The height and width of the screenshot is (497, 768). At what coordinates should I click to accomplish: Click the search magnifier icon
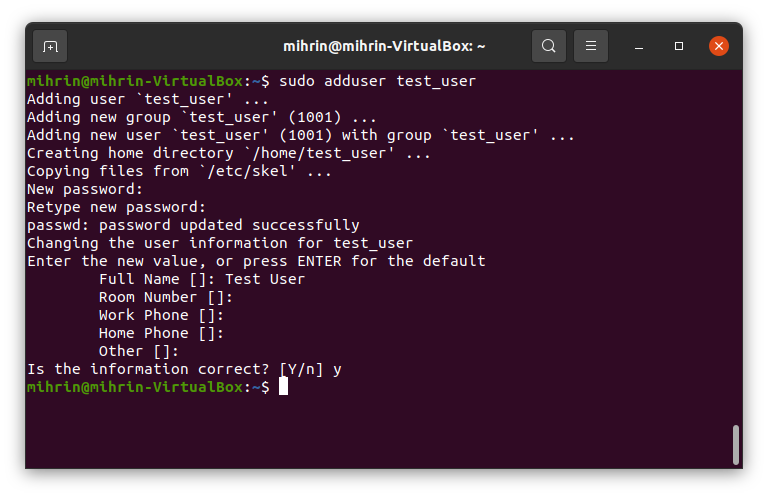[x=548, y=46]
